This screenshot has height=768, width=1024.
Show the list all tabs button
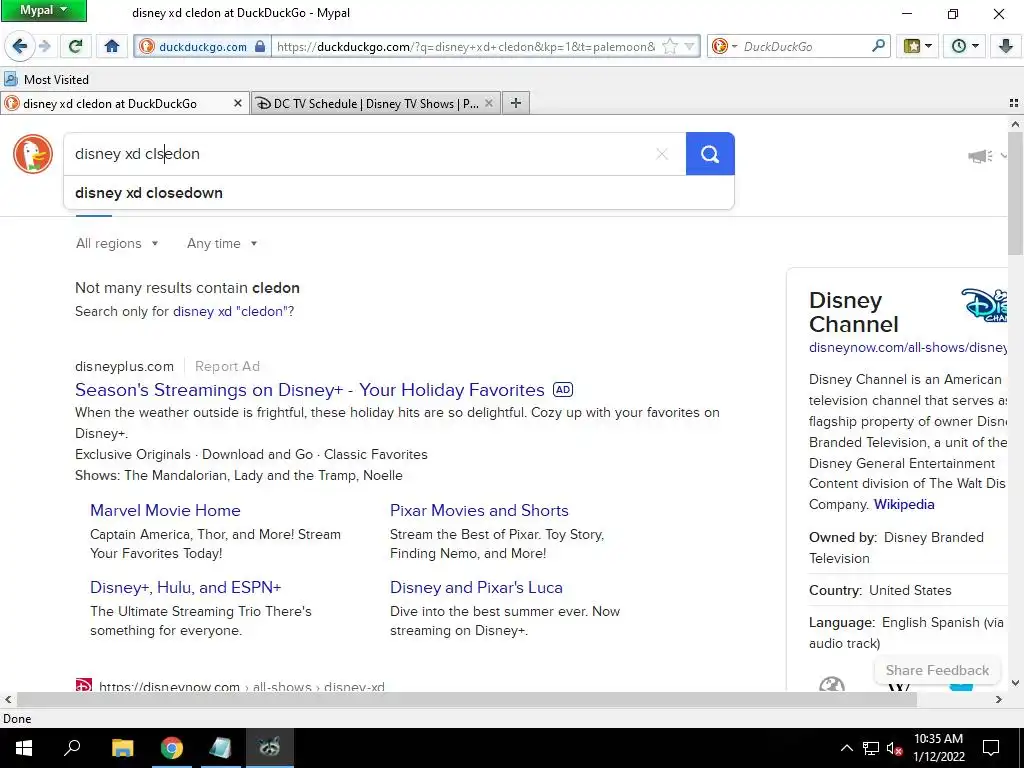1014,103
